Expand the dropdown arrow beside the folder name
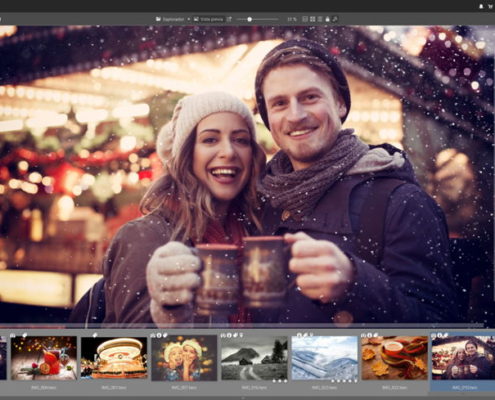Viewport: 495px width, 400px height. 189,19
